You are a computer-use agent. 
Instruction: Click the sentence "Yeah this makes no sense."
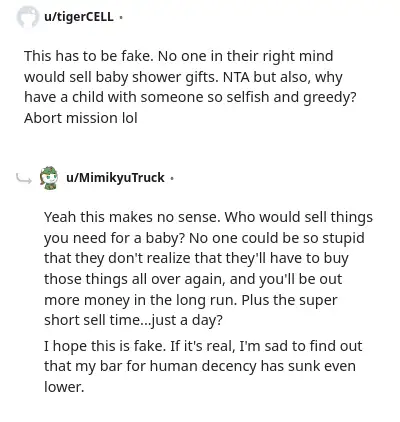pyautogui.click(x=132, y=217)
